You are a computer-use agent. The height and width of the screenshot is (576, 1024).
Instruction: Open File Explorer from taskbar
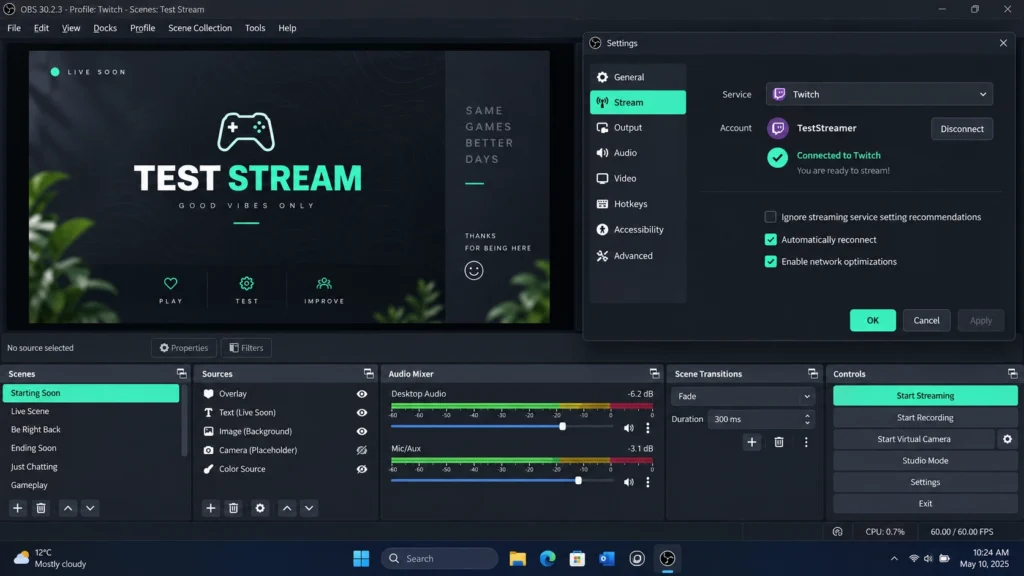click(518, 558)
